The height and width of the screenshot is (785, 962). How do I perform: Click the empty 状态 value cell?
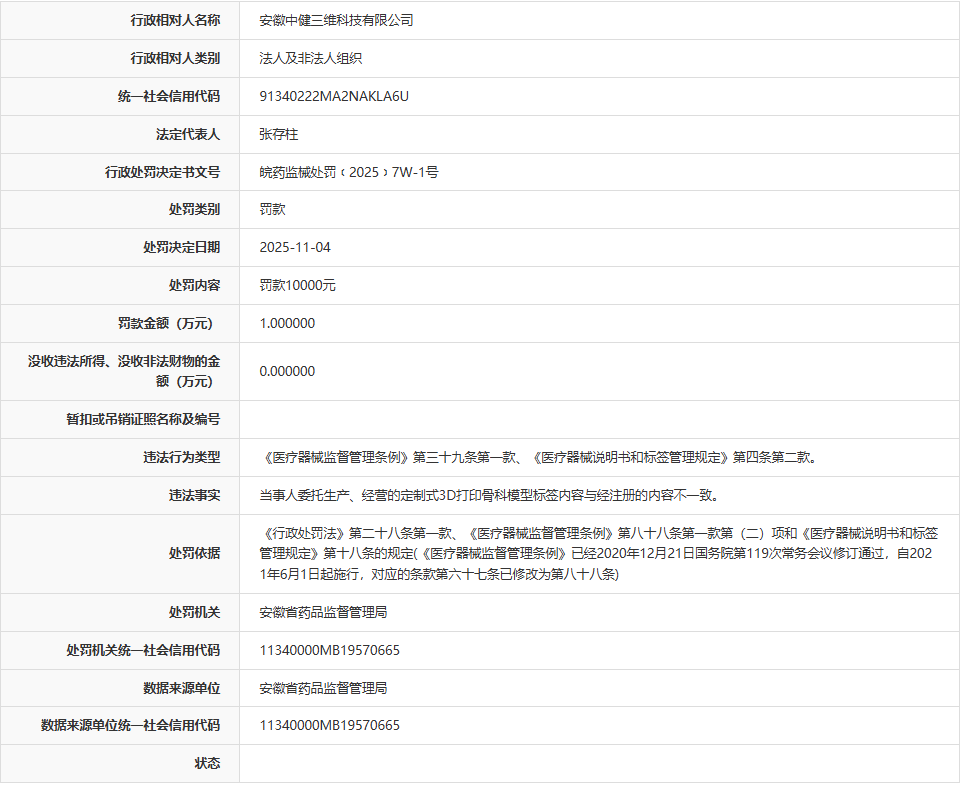598,763
